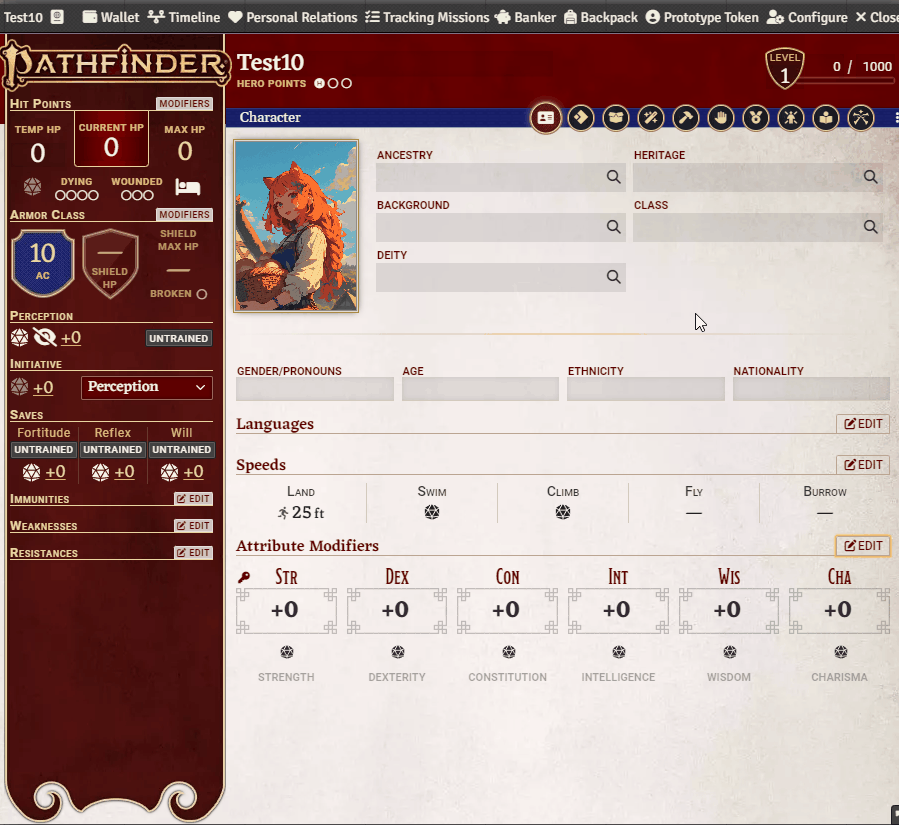Click the Rest for the Night bed icon
Viewport: 899px width, 825px height.
point(187,187)
